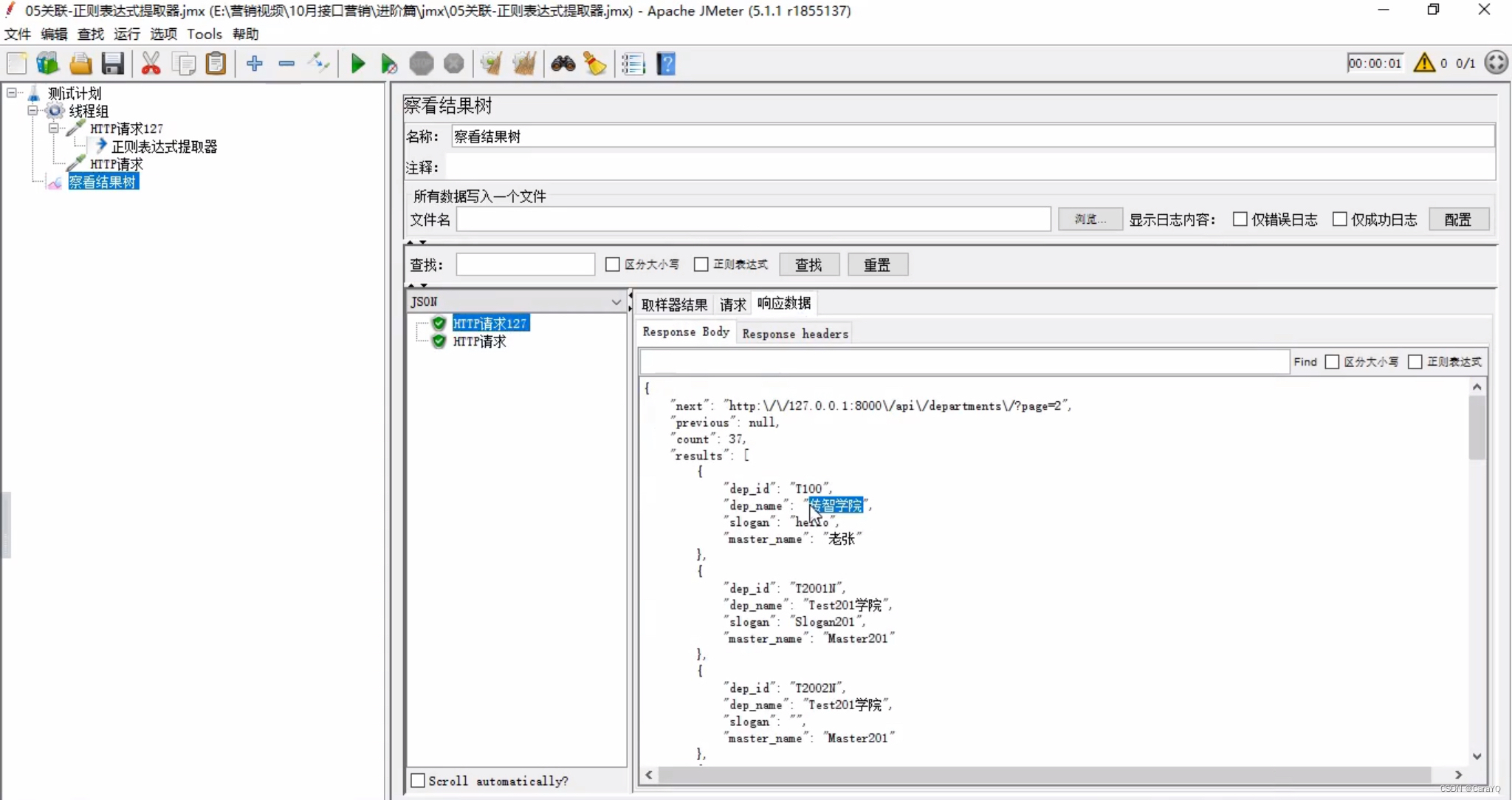Image resolution: width=1512 pixels, height=800 pixels.
Task: Click the Open file folder icon
Action: click(x=80, y=64)
